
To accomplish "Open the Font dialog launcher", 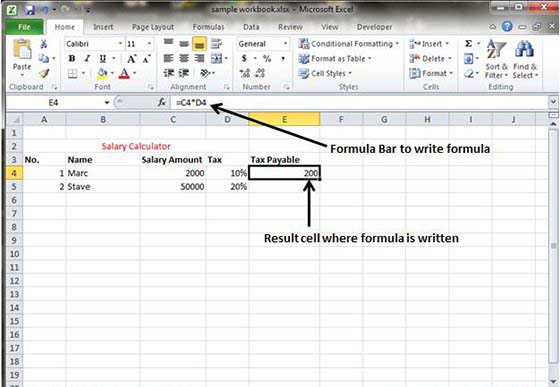I will click(x=151, y=87).
